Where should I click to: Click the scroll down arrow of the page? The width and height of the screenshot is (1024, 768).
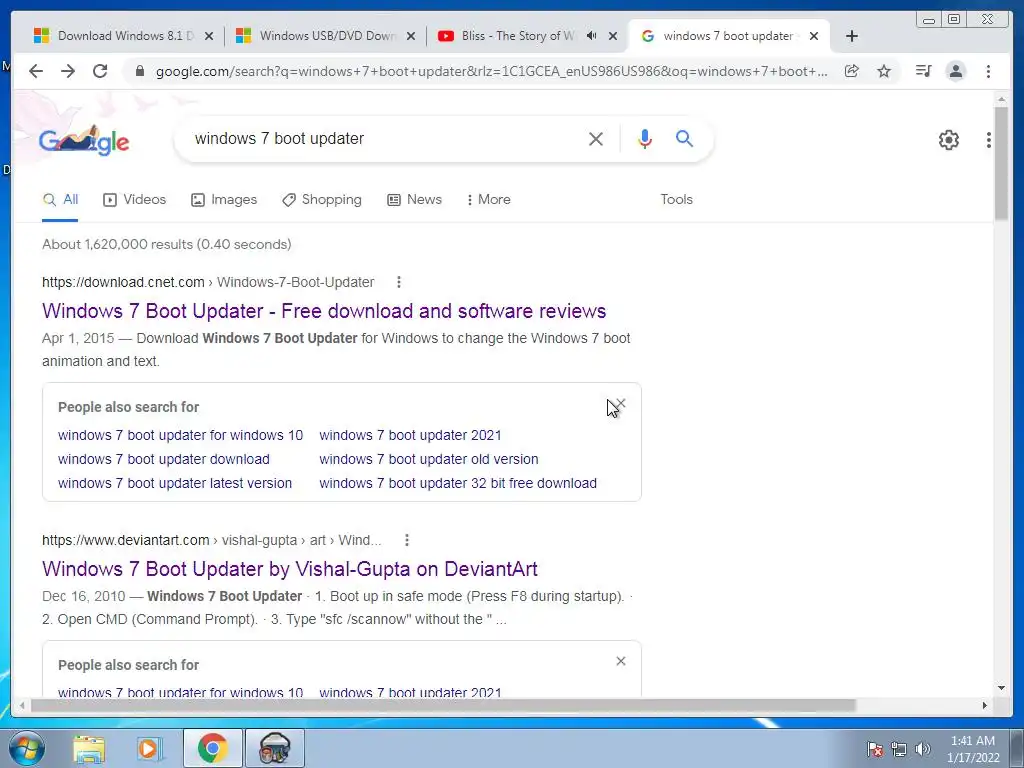1001,688
